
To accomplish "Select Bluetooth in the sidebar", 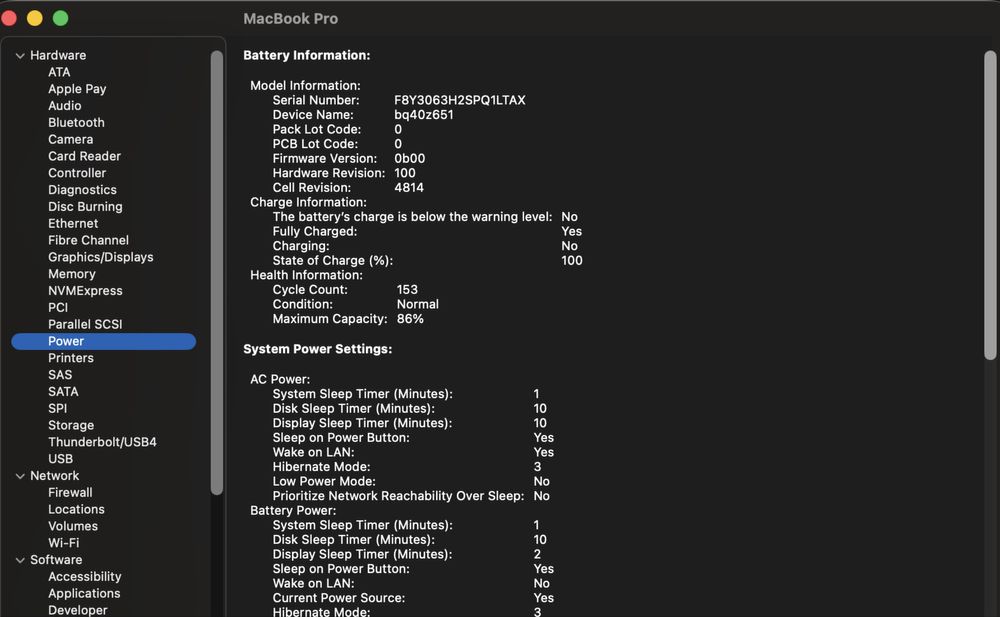I will pyautogui.click(x=76, y=123).
